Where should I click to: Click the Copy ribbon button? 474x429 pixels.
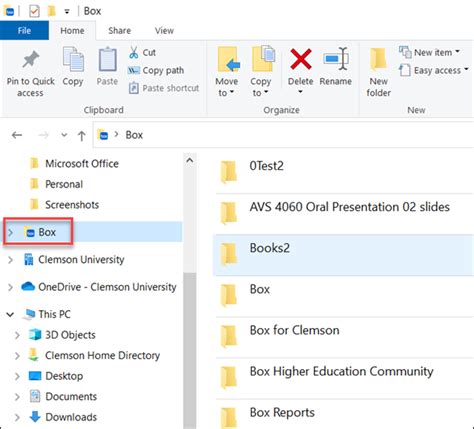pyautogui.click(x=73, y=66)
